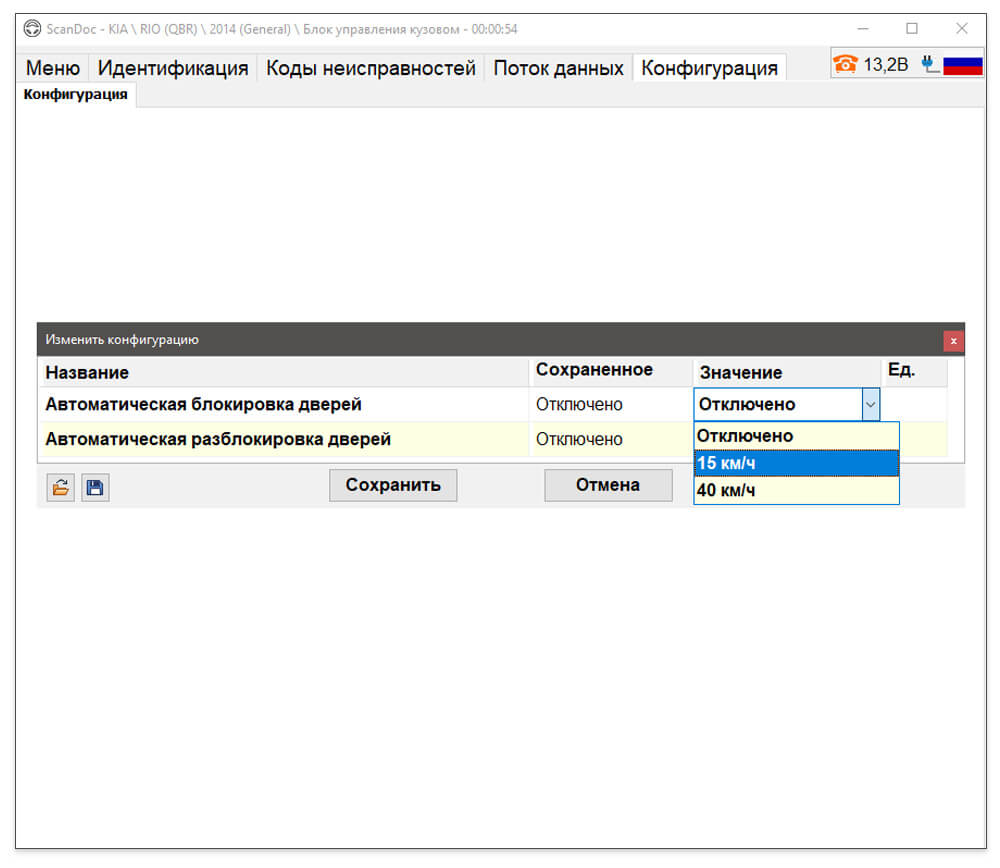Choose 40 км/ч from the dropdown list
The image size is (1000, 868).
coord(797,490)
